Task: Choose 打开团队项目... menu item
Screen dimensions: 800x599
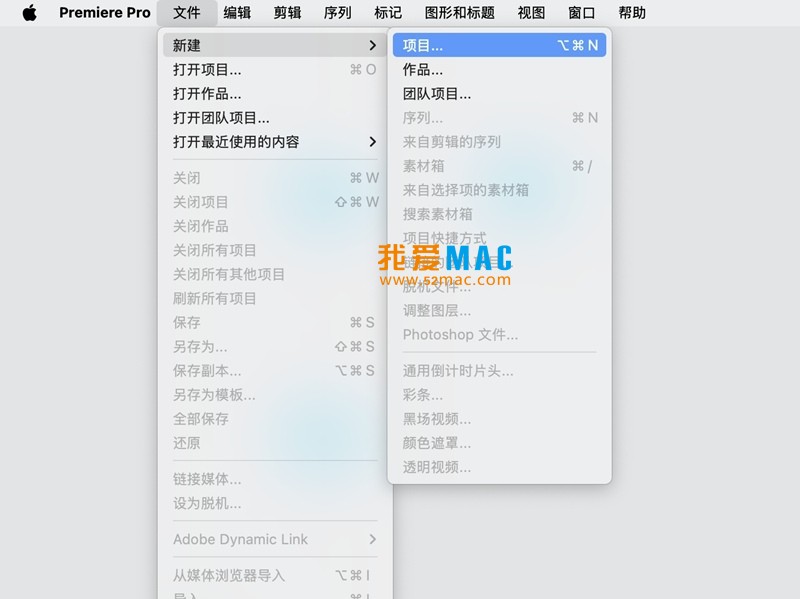Action: (x=275, y=118)
